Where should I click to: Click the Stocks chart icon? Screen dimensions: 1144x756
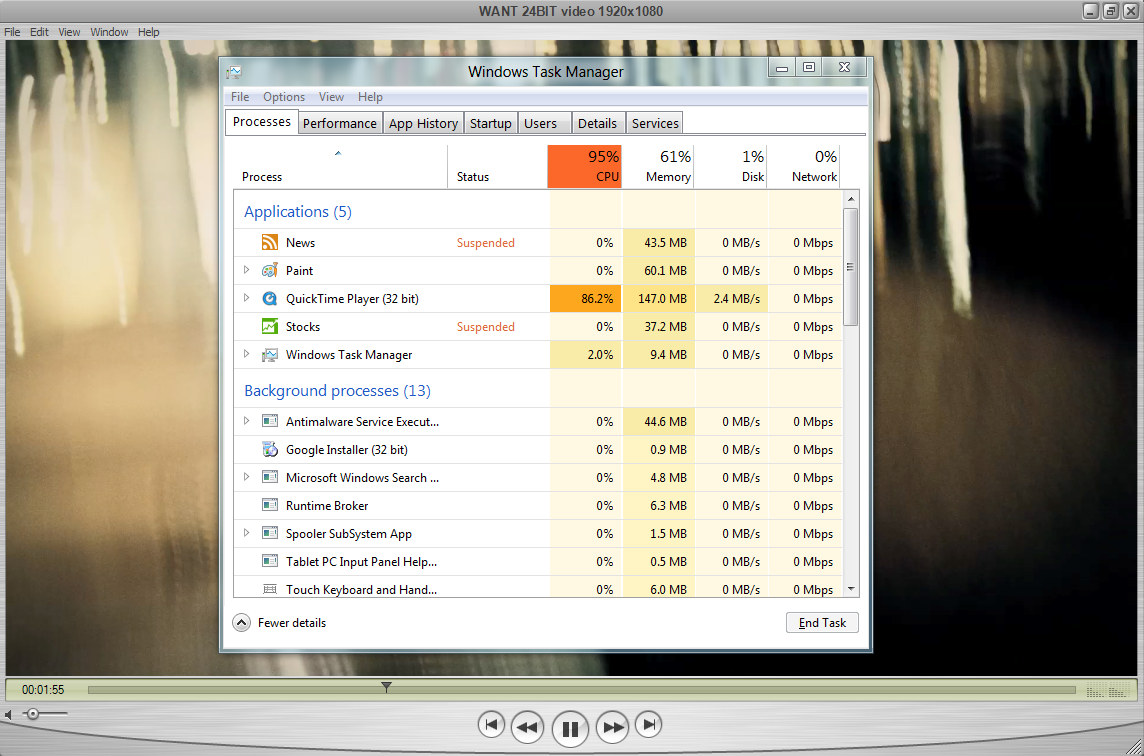point(270,326)
